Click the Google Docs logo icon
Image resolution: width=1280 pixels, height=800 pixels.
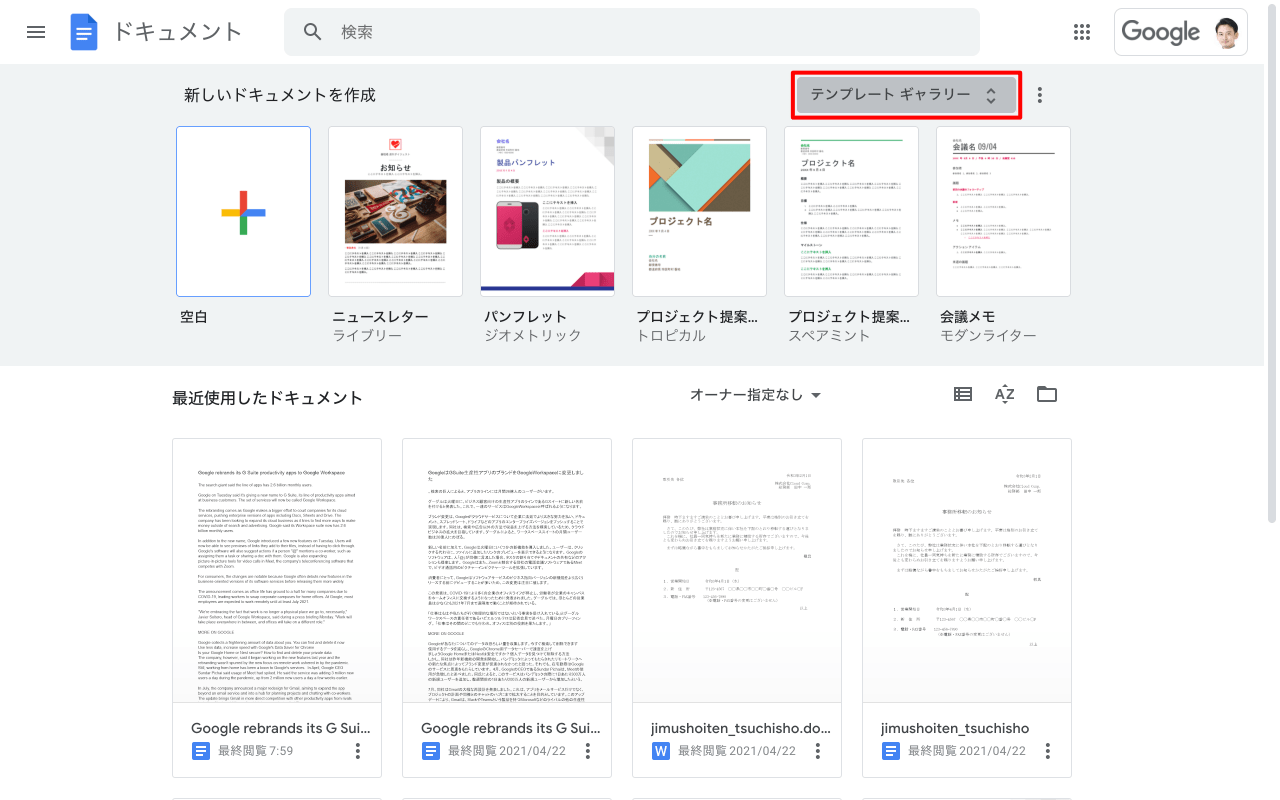(x=84, y=32)
